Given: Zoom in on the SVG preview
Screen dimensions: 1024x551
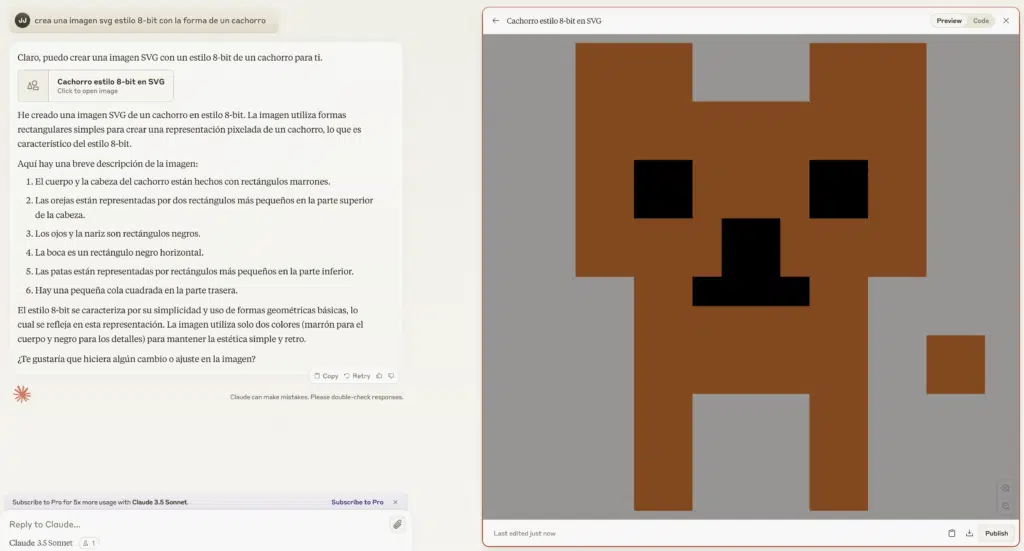Looking at the screenshot, I should [x=1006, y=488].
